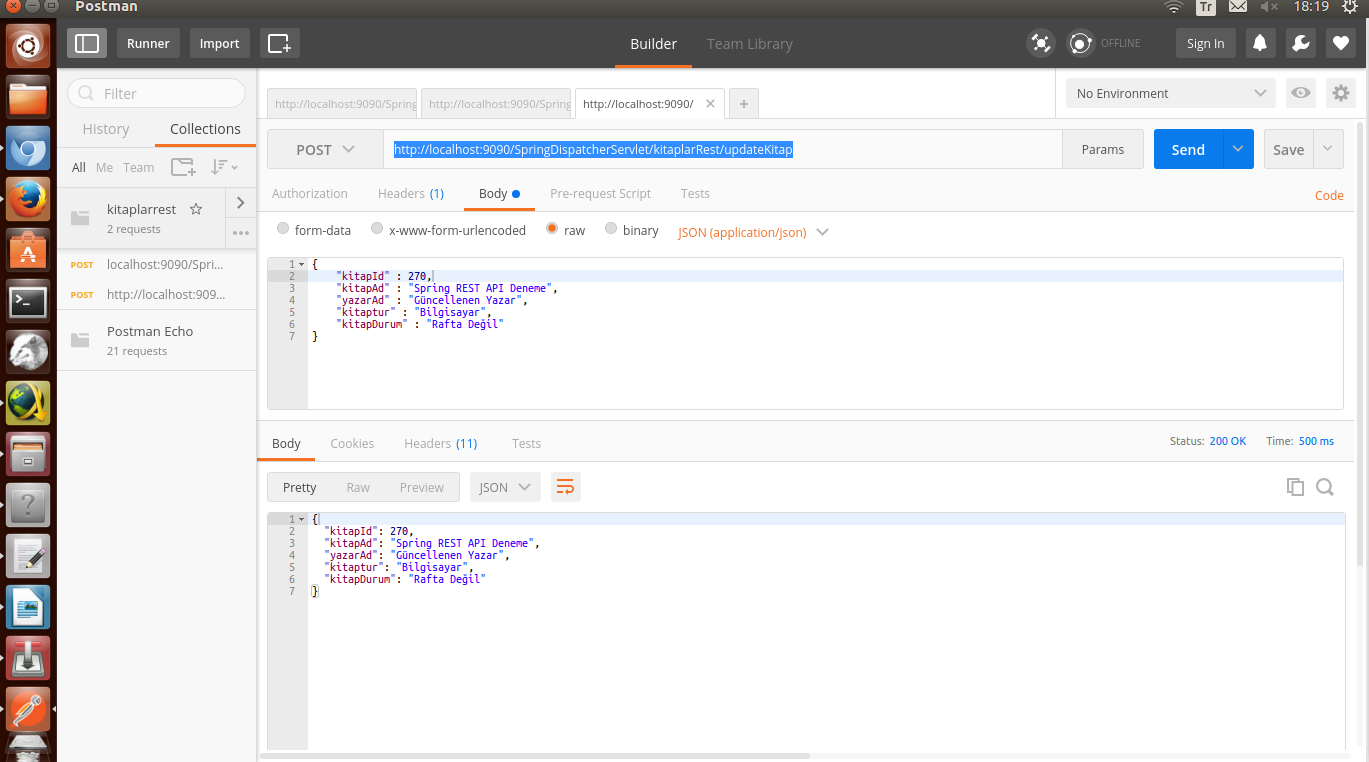Image resolution: width=1369 pixels, height=762 pixels.
Task: Search within the response magnifier icon
Action: point(1325,487)
